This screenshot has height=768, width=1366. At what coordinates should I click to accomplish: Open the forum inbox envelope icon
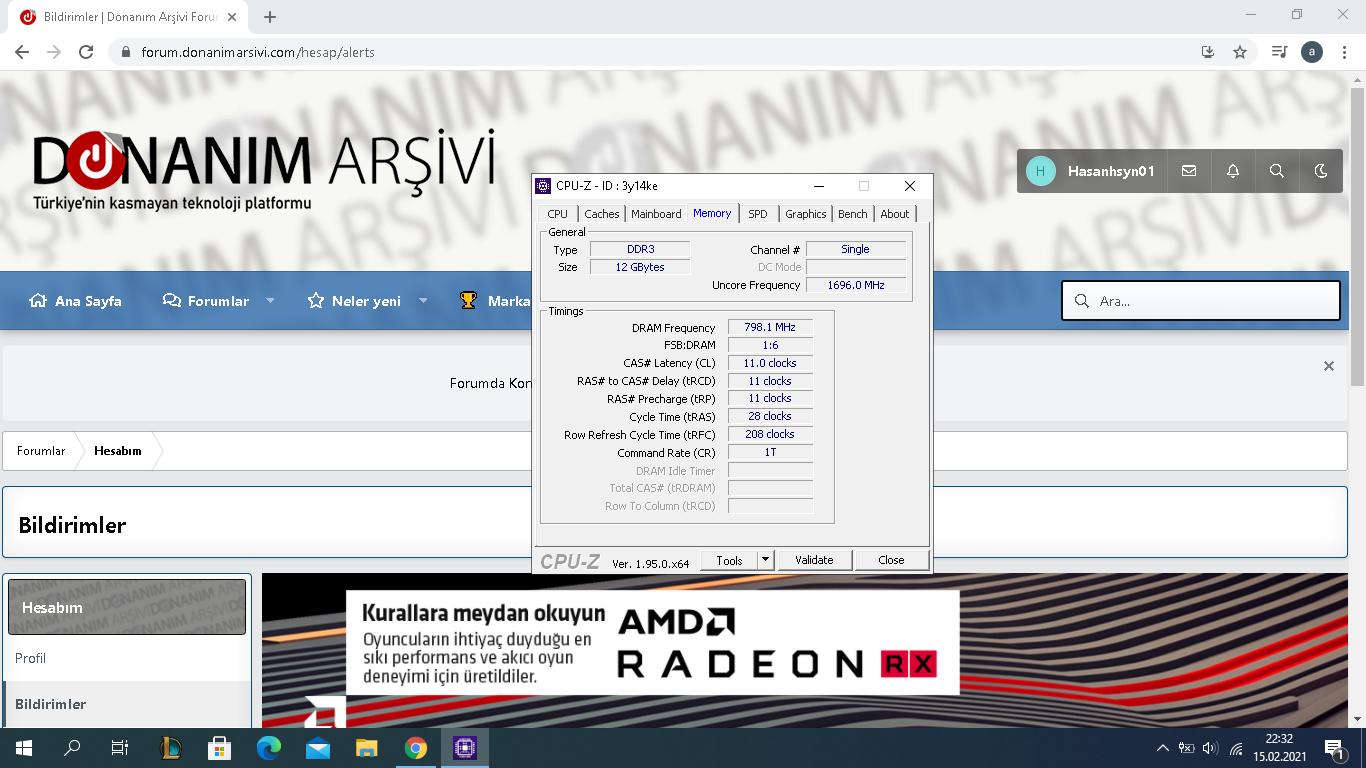pyautogui.click(x=1189, y=171)
